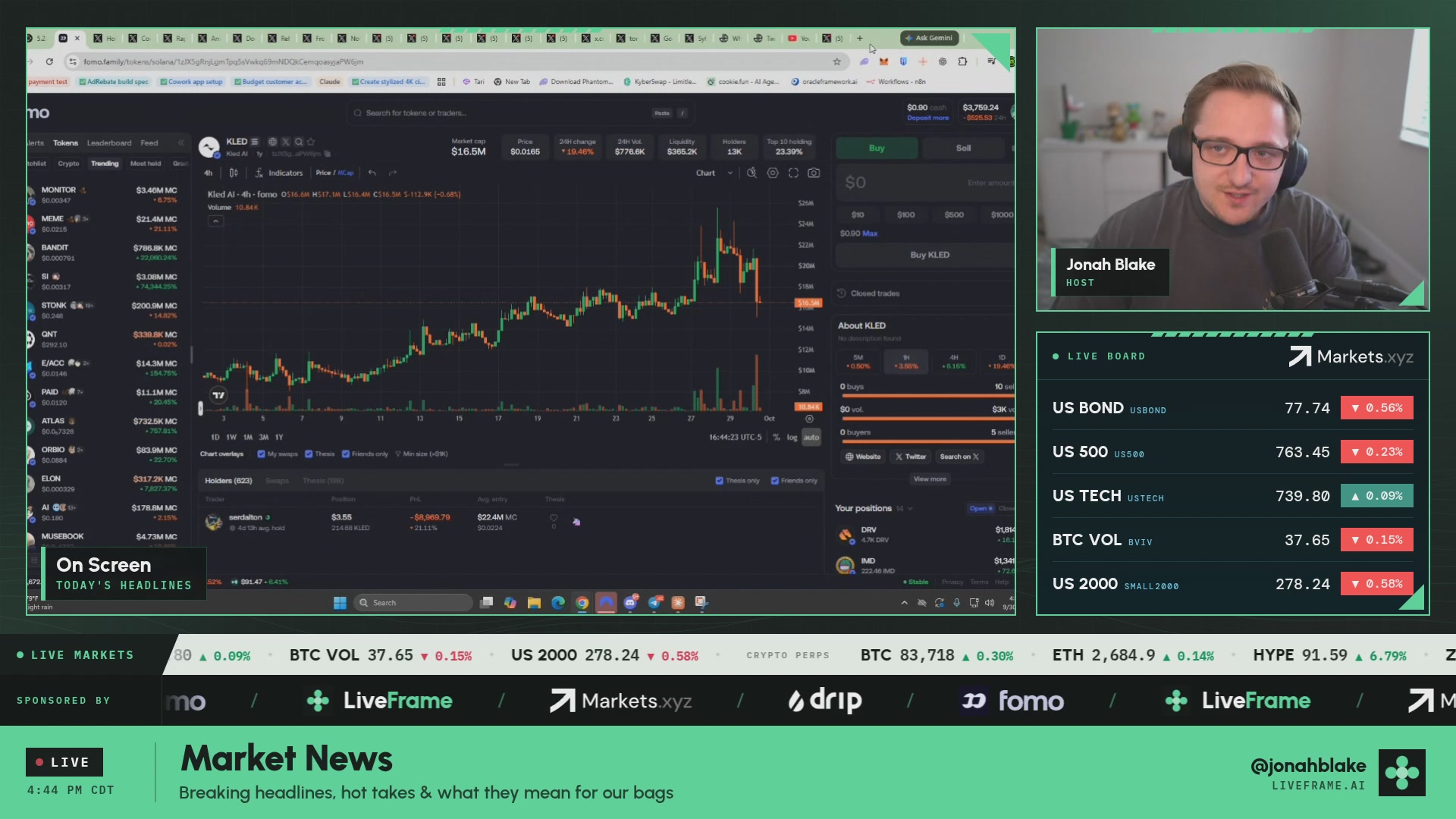Set chart range to 1W

tap(231, 438)
